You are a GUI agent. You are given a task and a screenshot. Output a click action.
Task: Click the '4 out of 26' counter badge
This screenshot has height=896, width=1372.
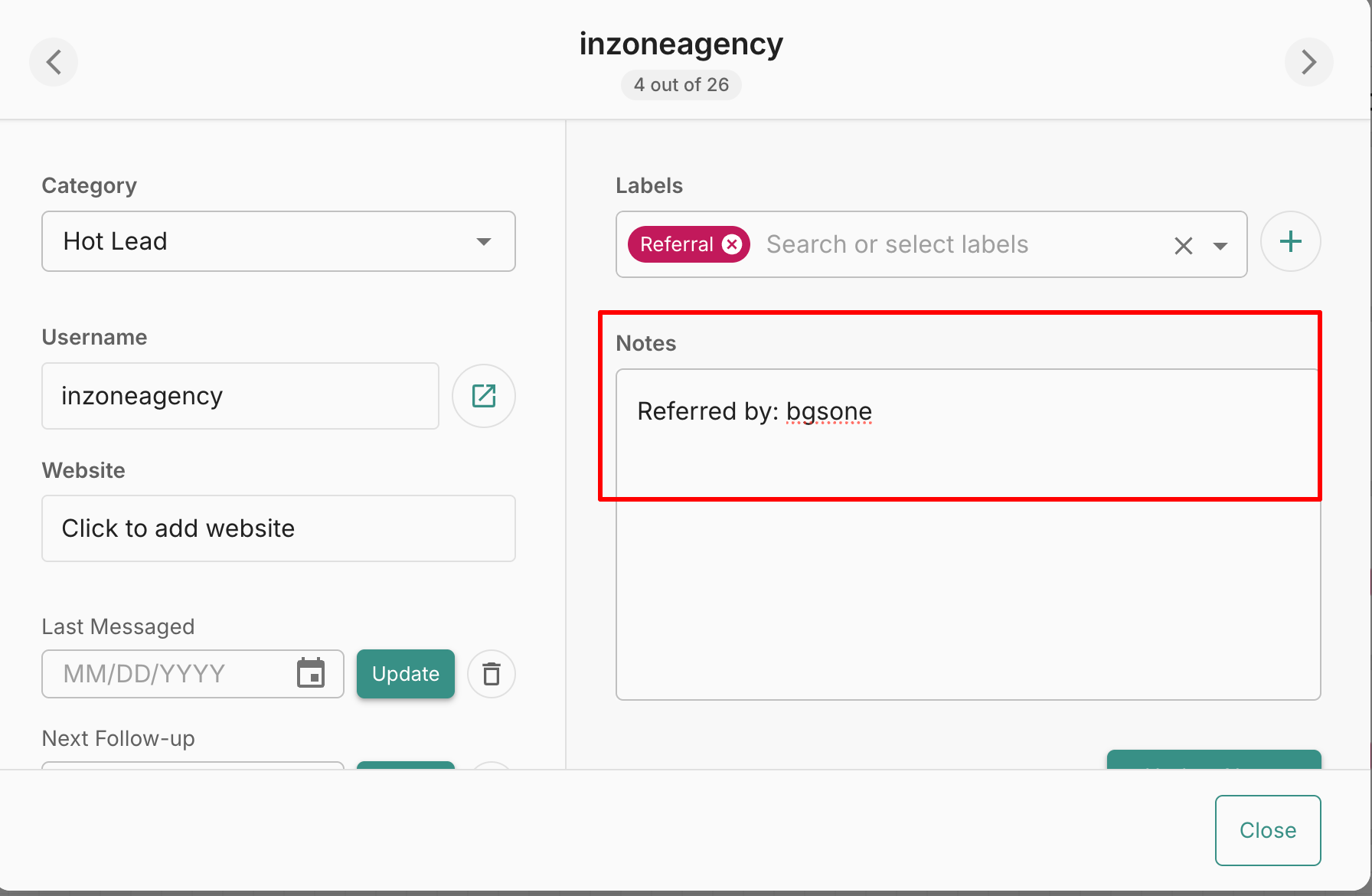point(681,85)
